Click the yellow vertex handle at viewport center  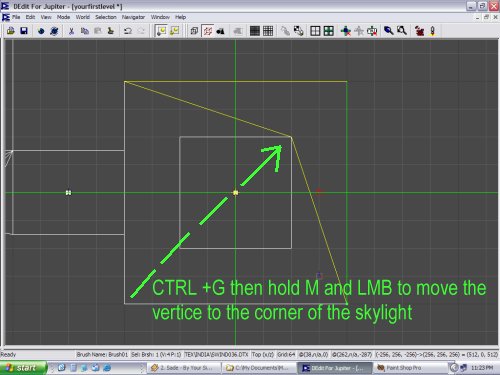[235, 193]
